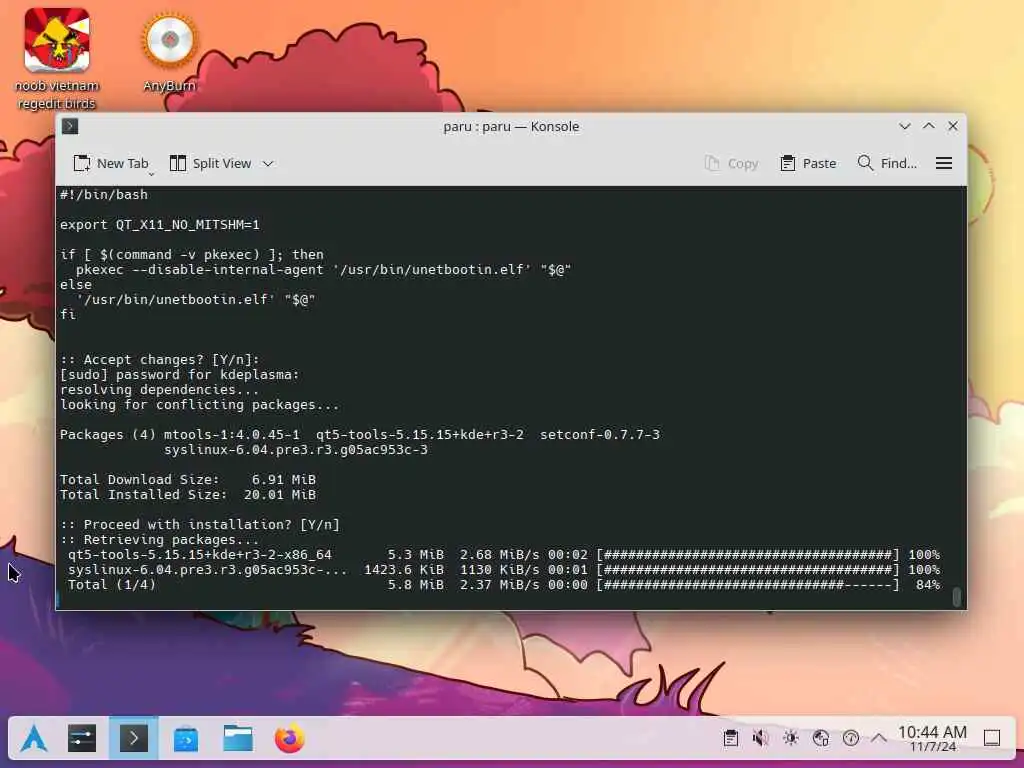Click the 'Proceed with installation? [Y/n]' line
1024x768 pixels.
click(x=200, y=524)
